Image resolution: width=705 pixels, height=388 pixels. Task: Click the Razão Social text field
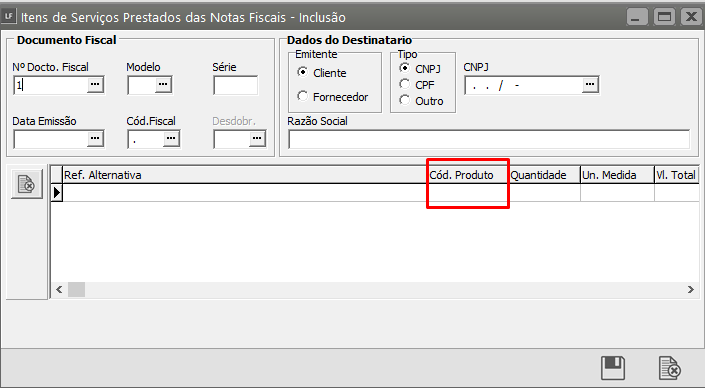pyautogui.click(x=489, y=139)
